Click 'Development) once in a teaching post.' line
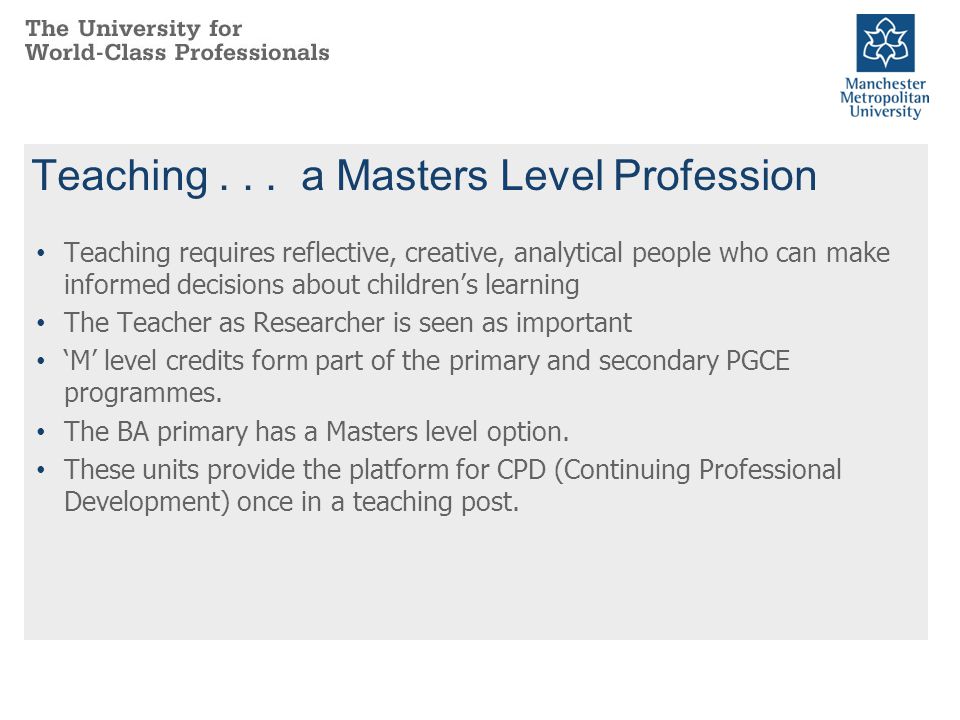 (x=291, y=502)
